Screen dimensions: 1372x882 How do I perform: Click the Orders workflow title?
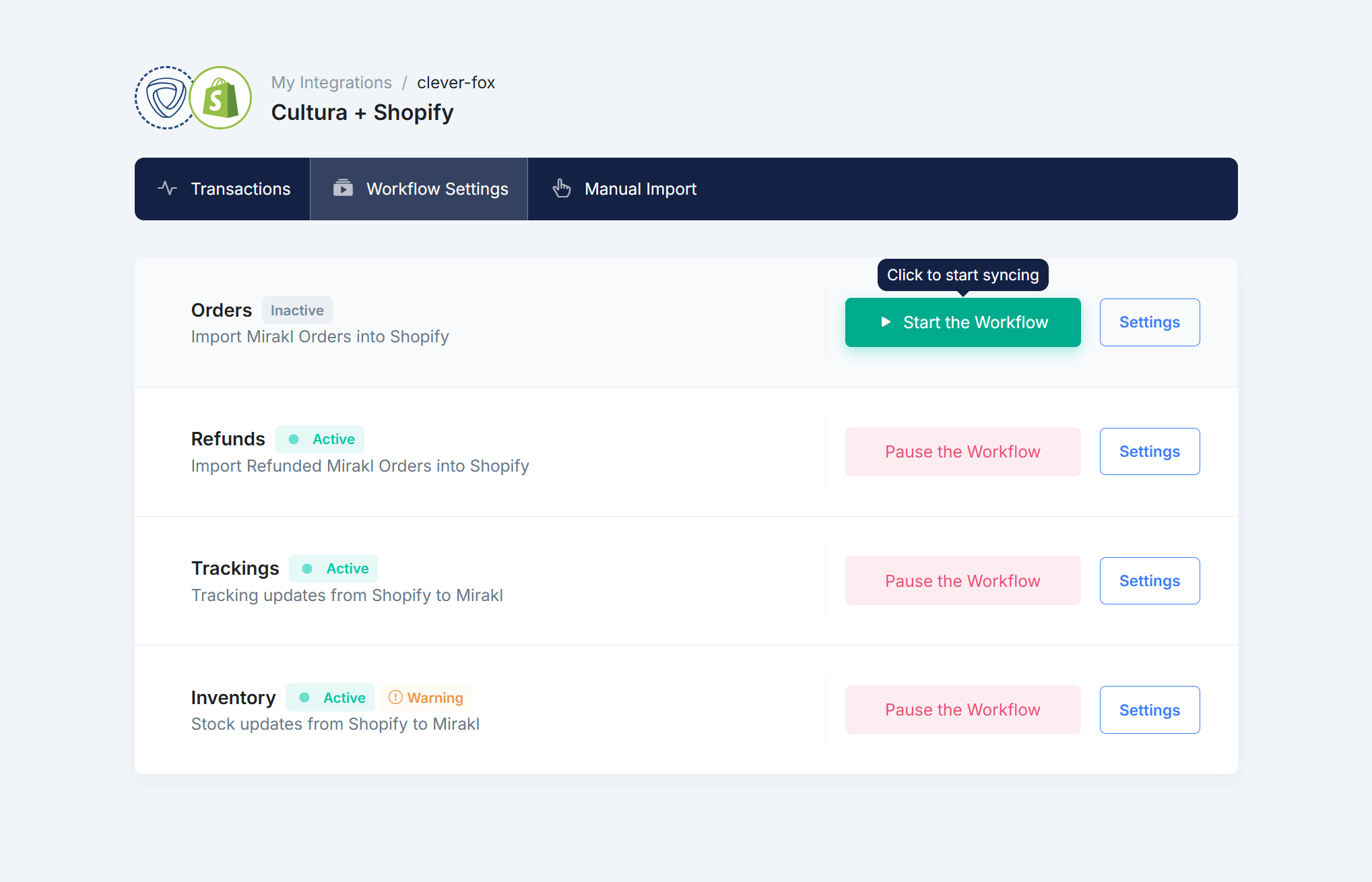point(222,310)
